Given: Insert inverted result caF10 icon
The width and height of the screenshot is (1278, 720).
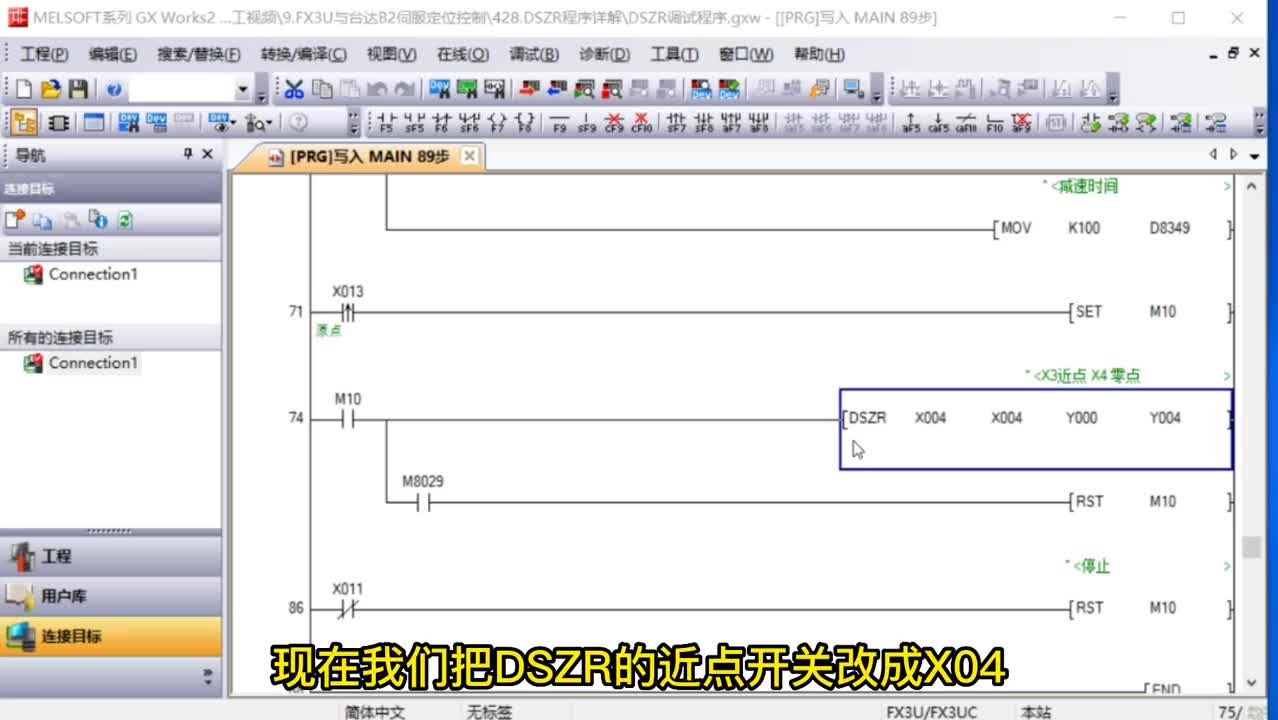Looking at the screenshot, I should 966,123.
